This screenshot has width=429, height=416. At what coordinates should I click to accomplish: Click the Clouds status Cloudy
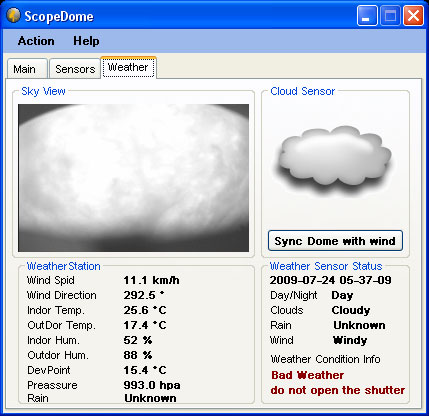[x=351, y=310]
